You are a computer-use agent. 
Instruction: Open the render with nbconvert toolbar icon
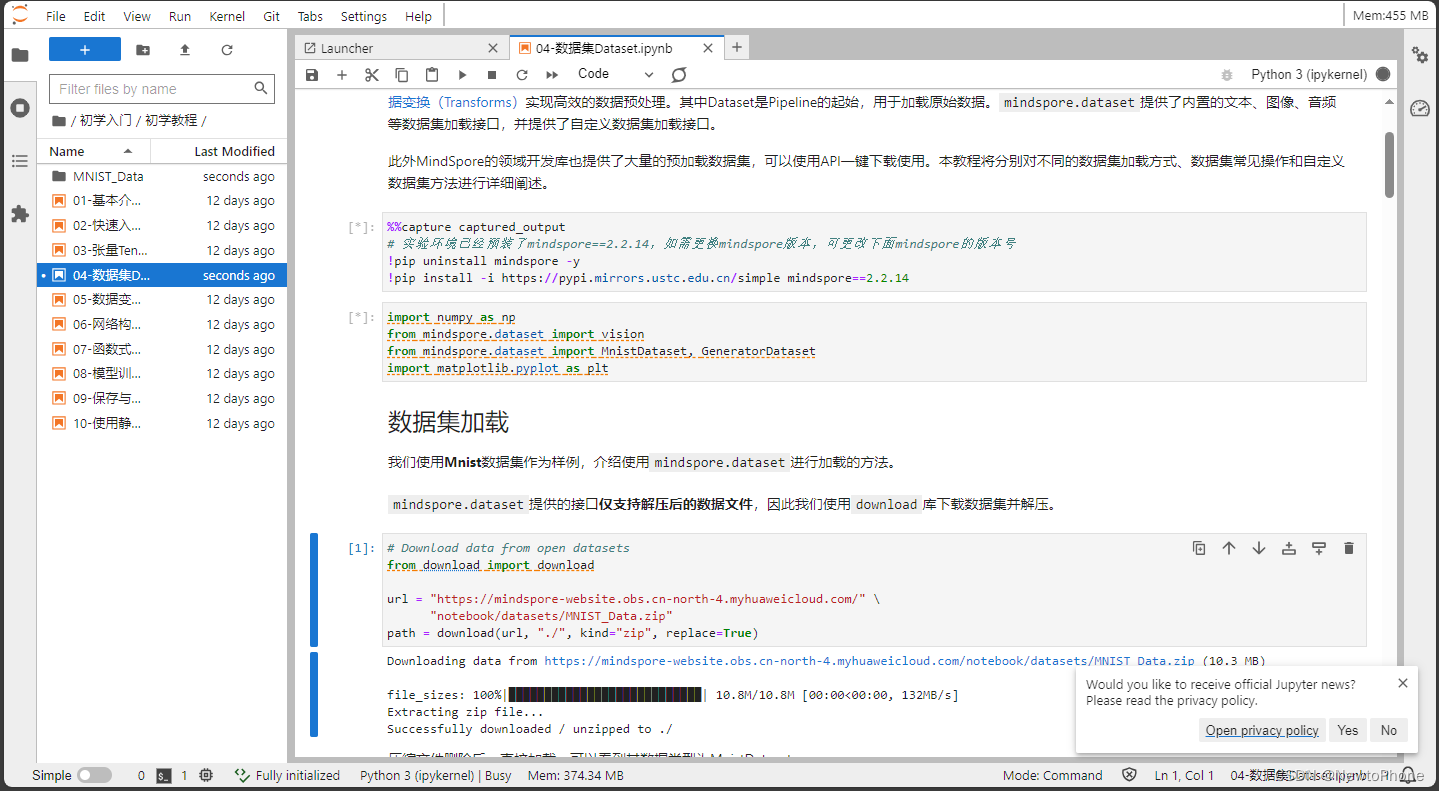coord(679,74)
